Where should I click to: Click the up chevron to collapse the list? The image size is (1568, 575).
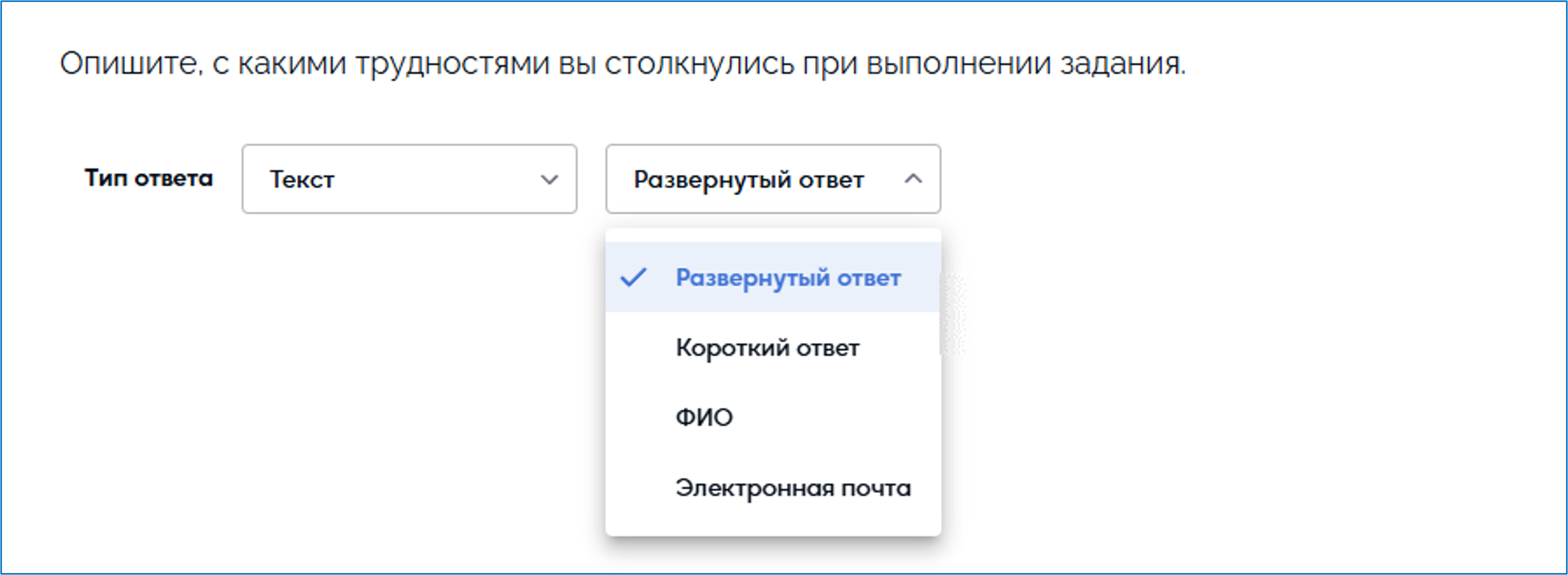pos(913,178)
